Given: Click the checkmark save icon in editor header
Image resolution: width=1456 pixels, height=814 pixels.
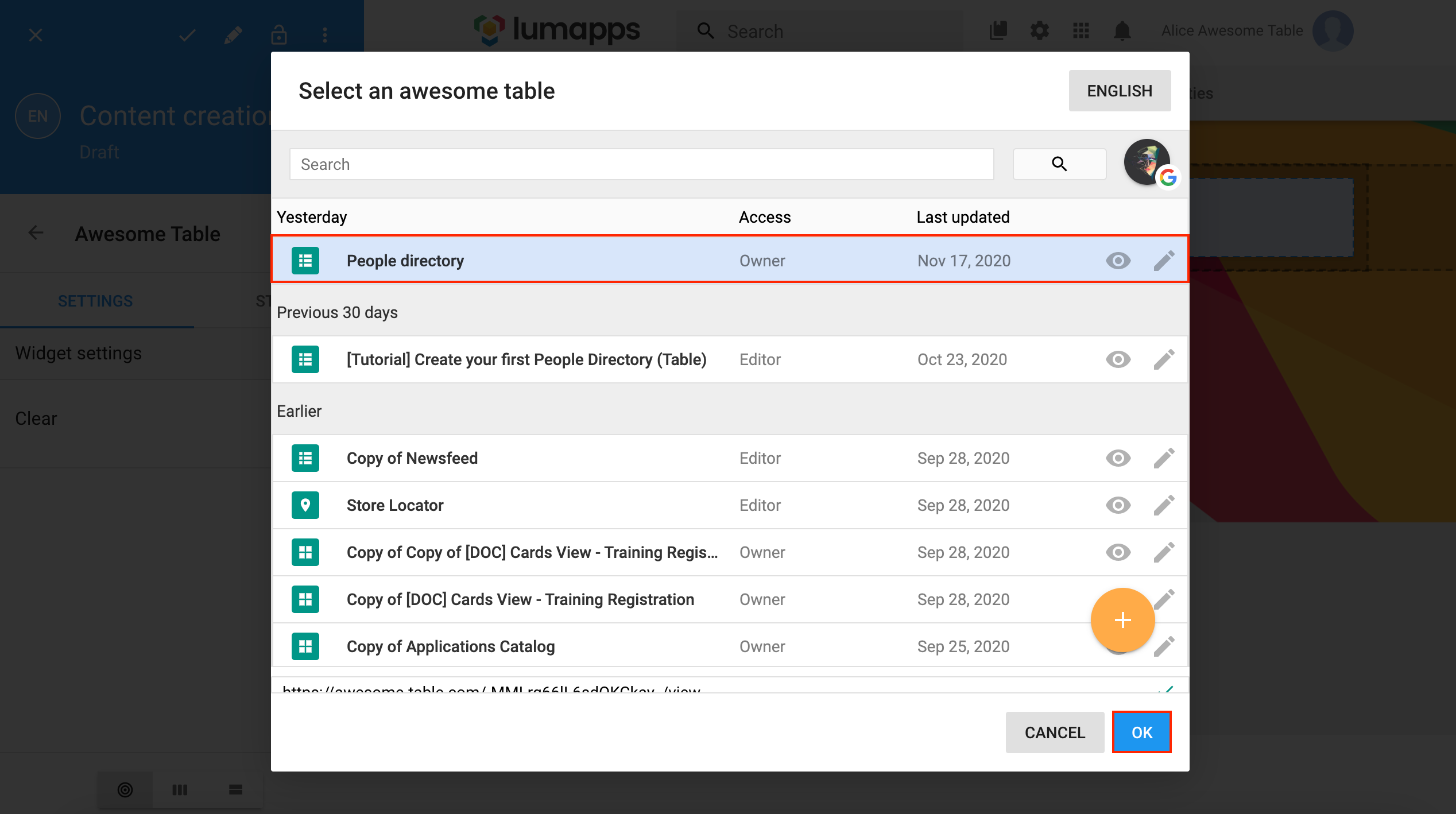Looking at the screenshot, I should [x=187, y=36].
